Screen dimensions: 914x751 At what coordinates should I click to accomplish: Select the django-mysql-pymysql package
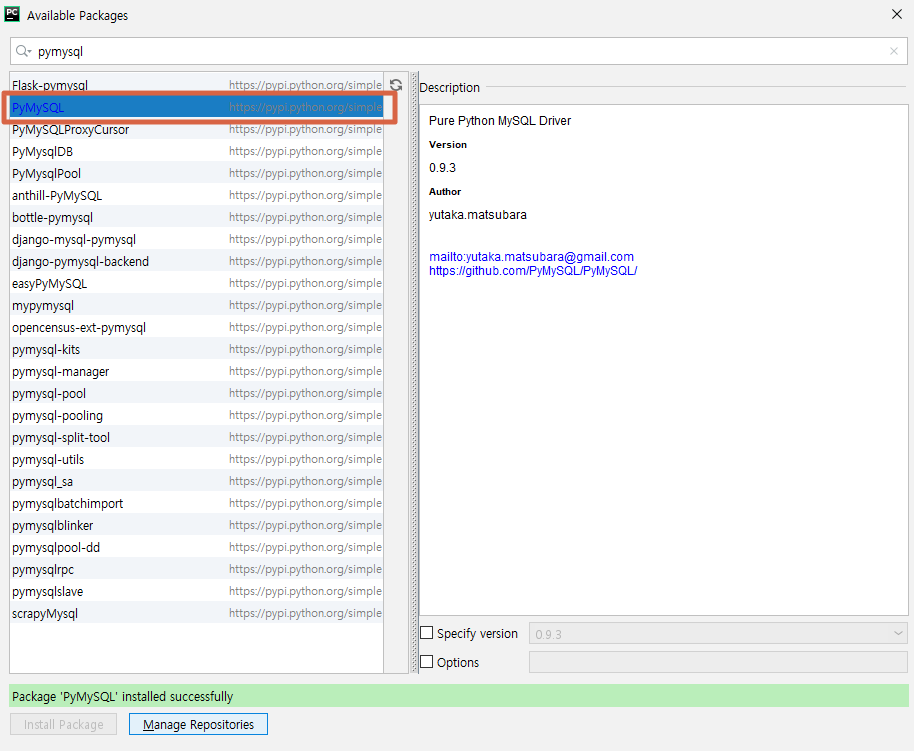click(x=196, y=240)
